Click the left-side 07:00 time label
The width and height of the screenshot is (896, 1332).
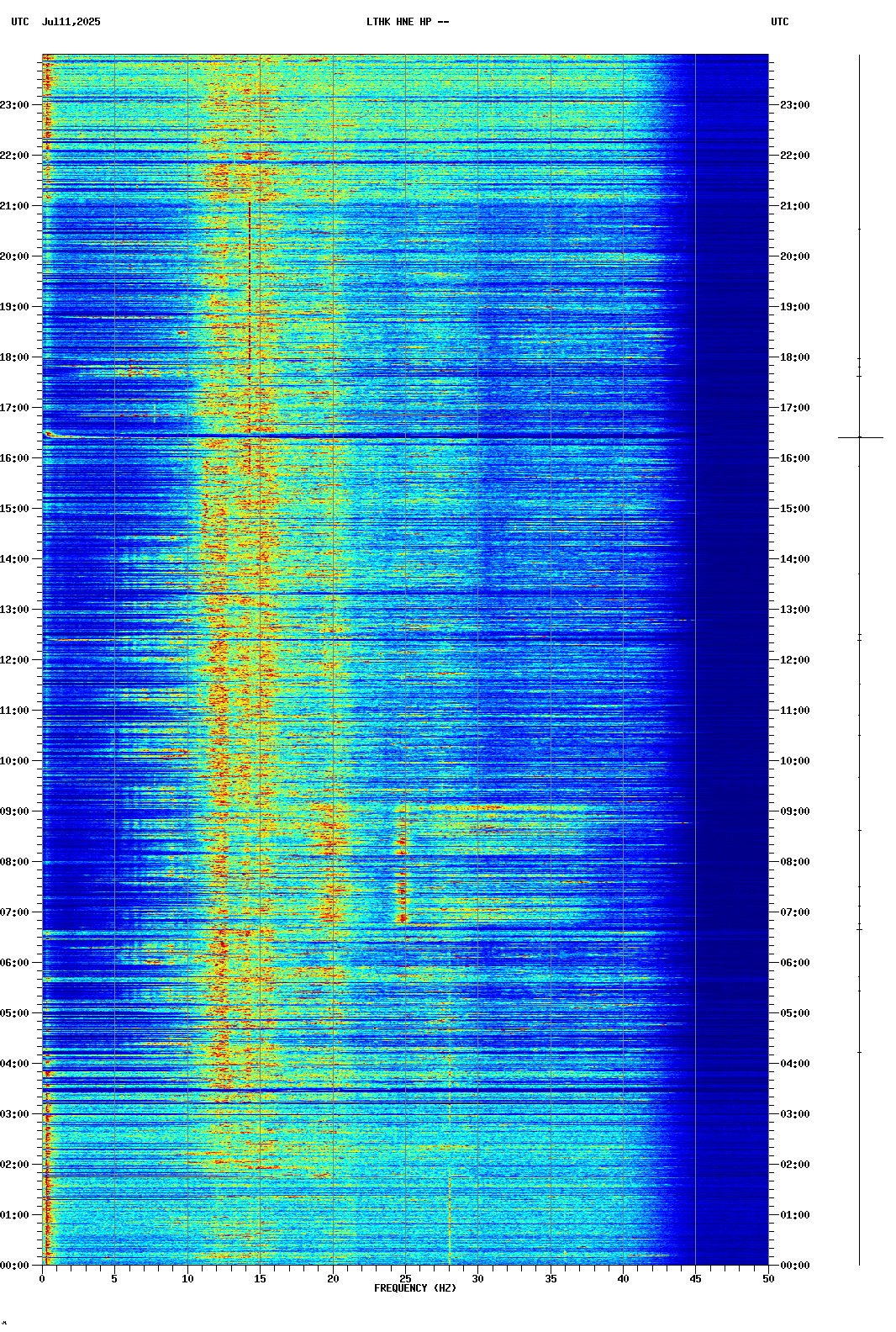point(14,912)
